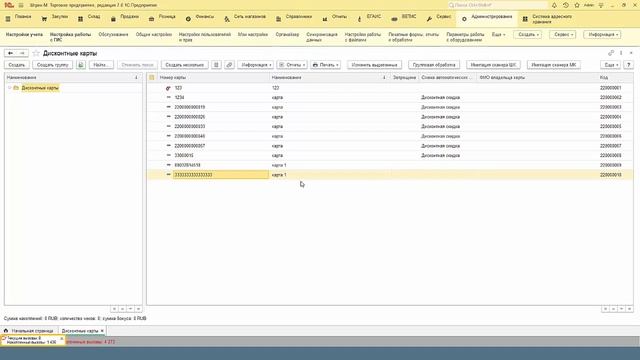Click Групповая обработка button
The width and height of the screenshot is (640, 360).
click(x=434, y=65)
